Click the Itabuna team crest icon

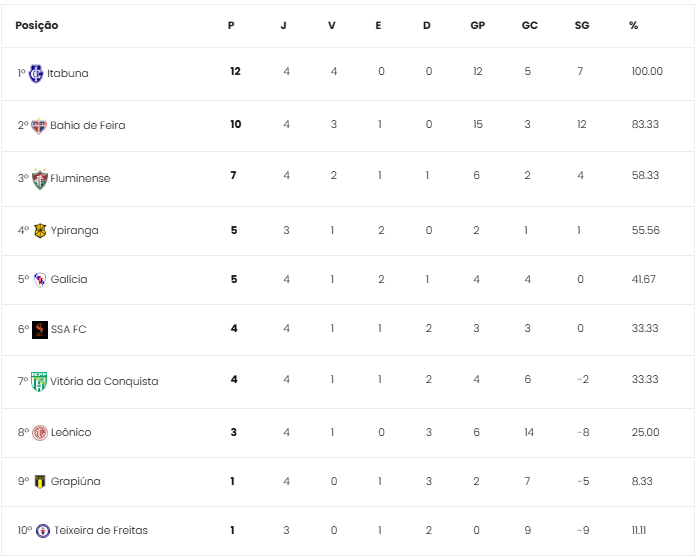[x=36, y=73]
